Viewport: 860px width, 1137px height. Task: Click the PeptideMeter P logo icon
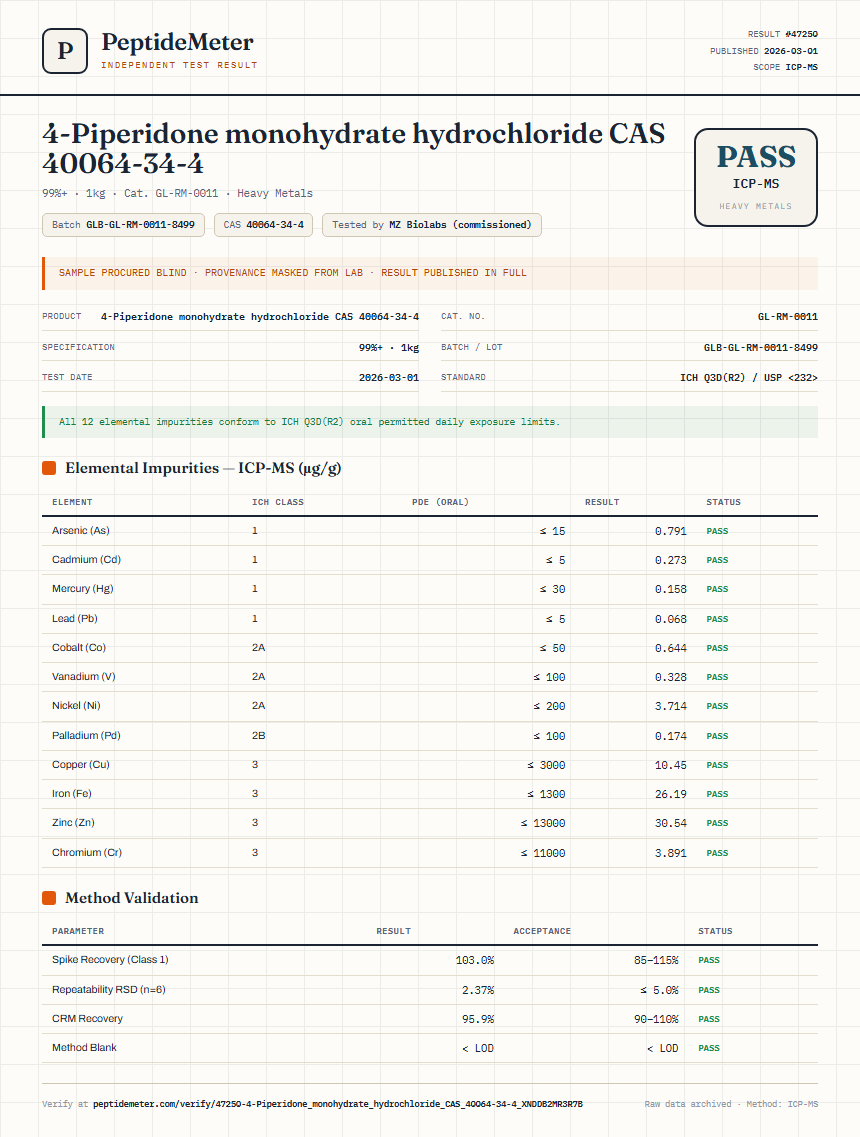tap(65, 51)
